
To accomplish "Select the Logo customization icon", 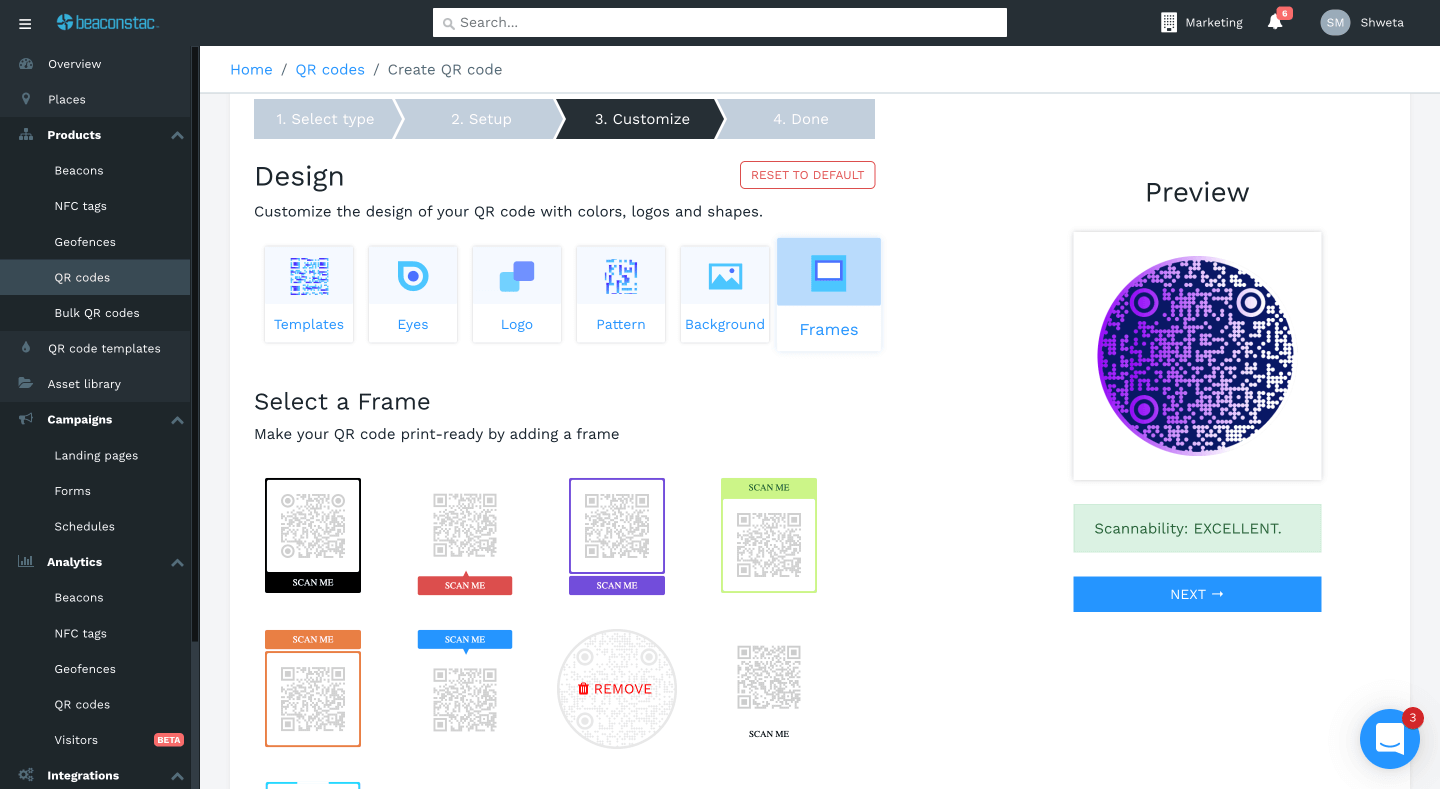I will point(516,275).
